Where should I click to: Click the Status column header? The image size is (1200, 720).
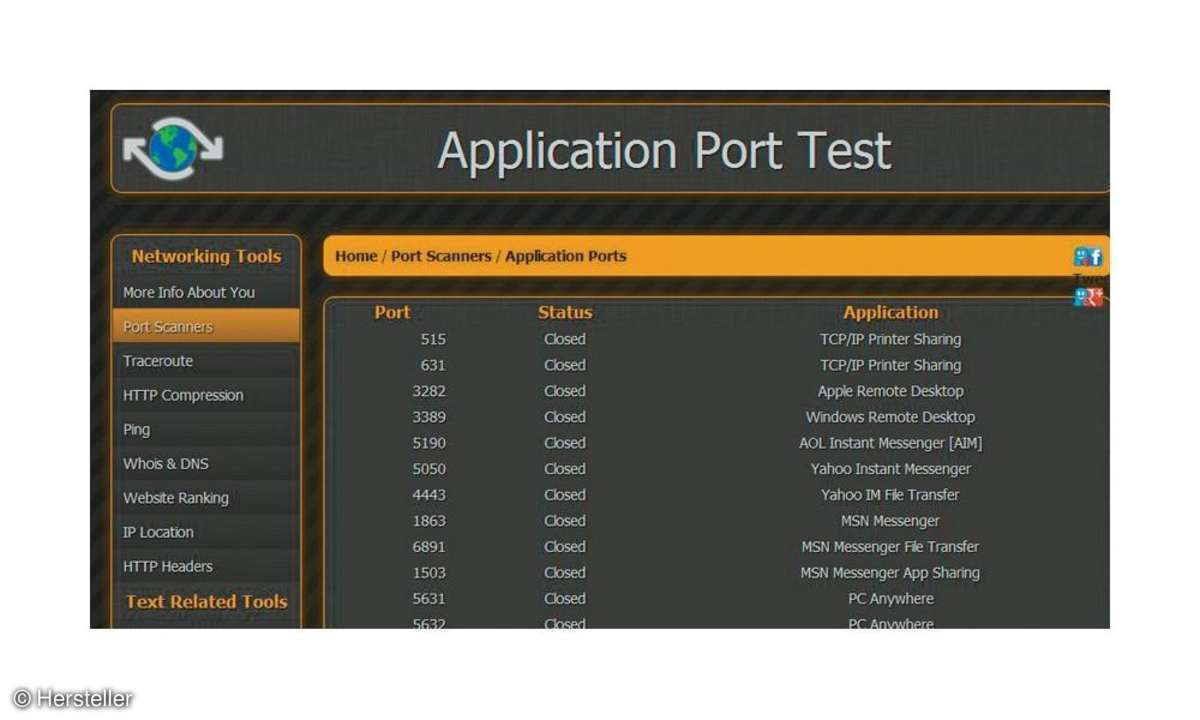pos(565,312)
